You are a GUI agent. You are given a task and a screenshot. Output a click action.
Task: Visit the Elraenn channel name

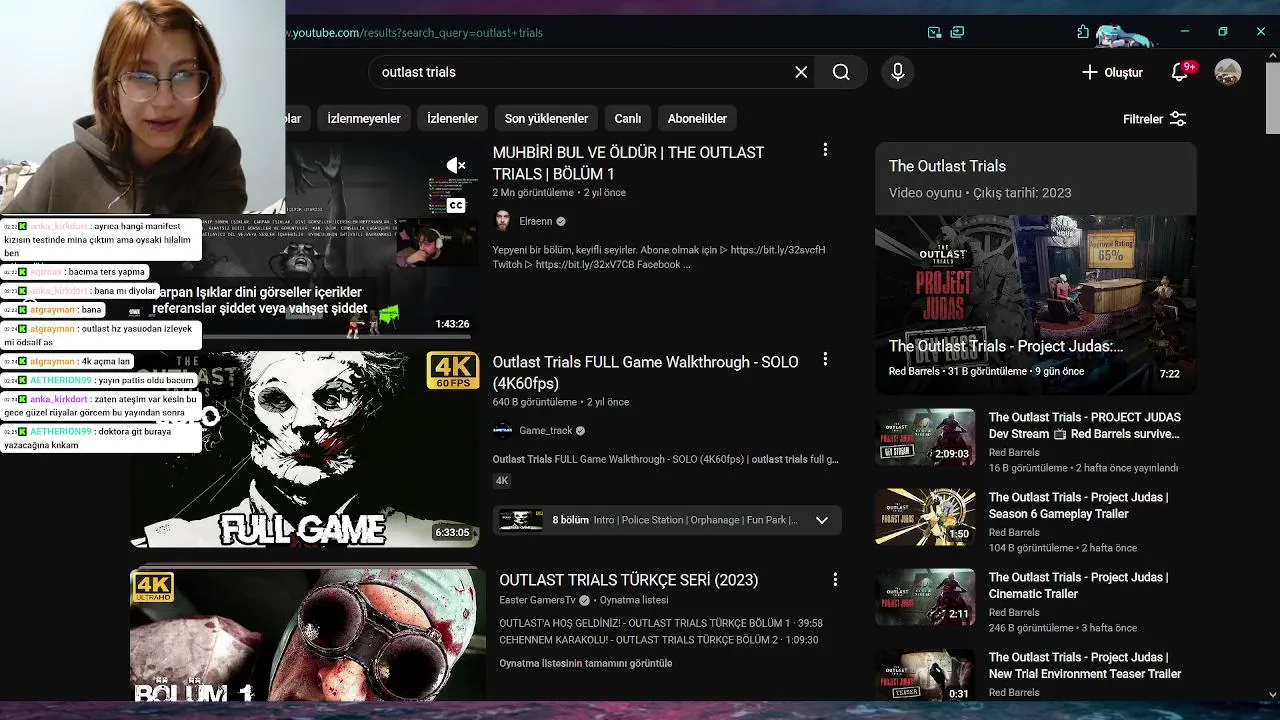[536, 221]
